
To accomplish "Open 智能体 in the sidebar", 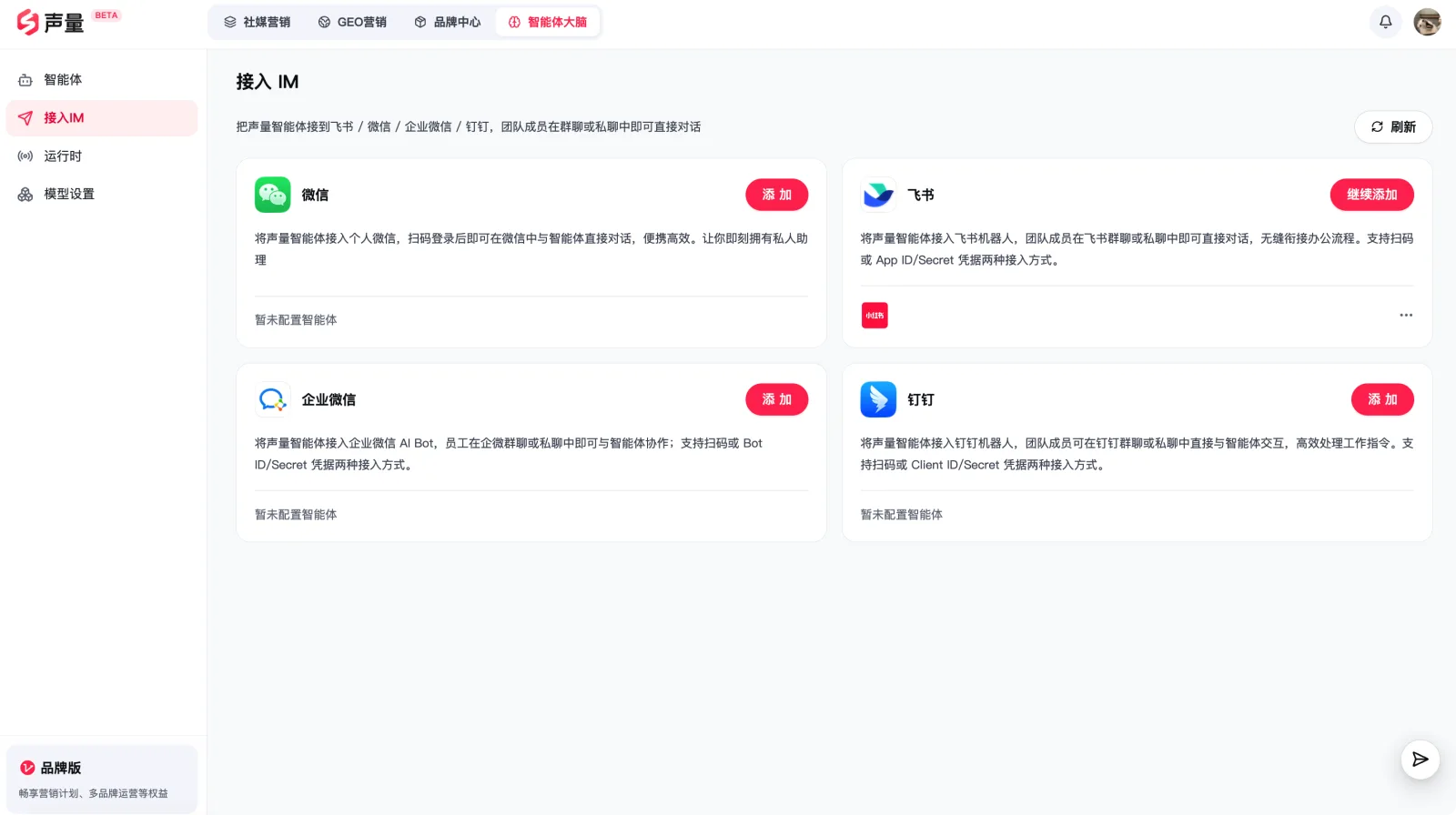I will pos(102,80).
